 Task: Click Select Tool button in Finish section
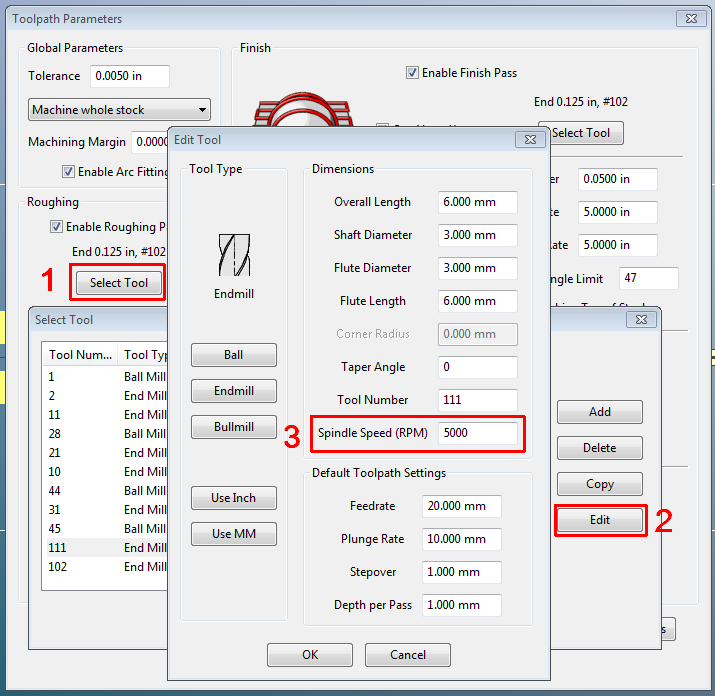click(x=580, y=133)
